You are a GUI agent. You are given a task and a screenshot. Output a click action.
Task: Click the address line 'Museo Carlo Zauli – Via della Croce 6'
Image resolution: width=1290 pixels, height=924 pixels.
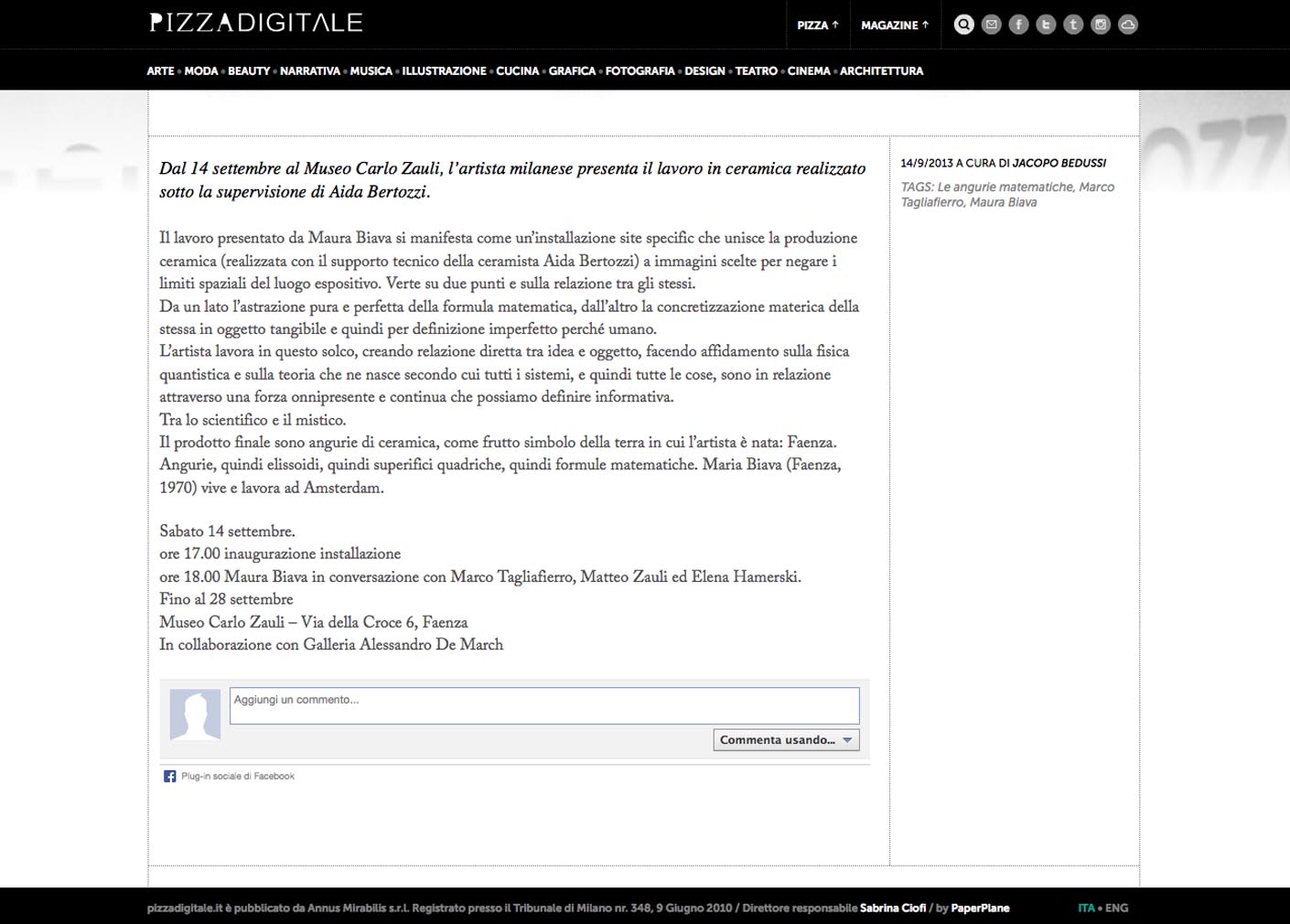click(x=314, y=622)
